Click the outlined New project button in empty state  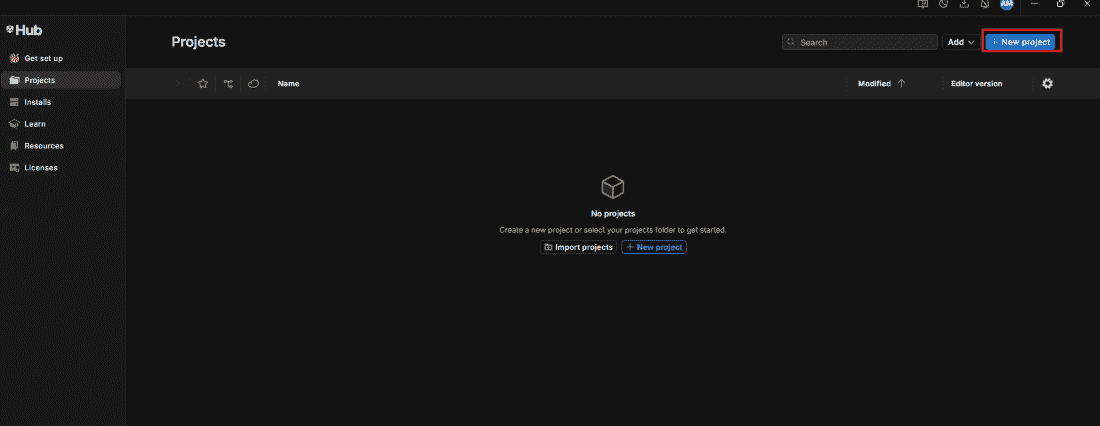click(x=654, y=248)
